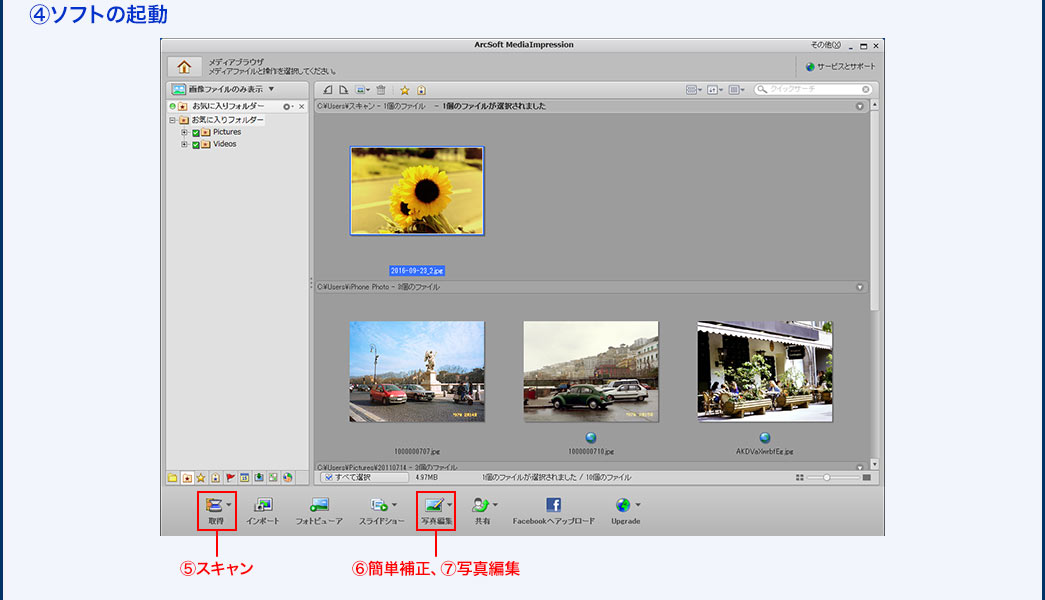Select the sunflower photo thumbnail
The image size is (1045, 600).
(417, 191)
